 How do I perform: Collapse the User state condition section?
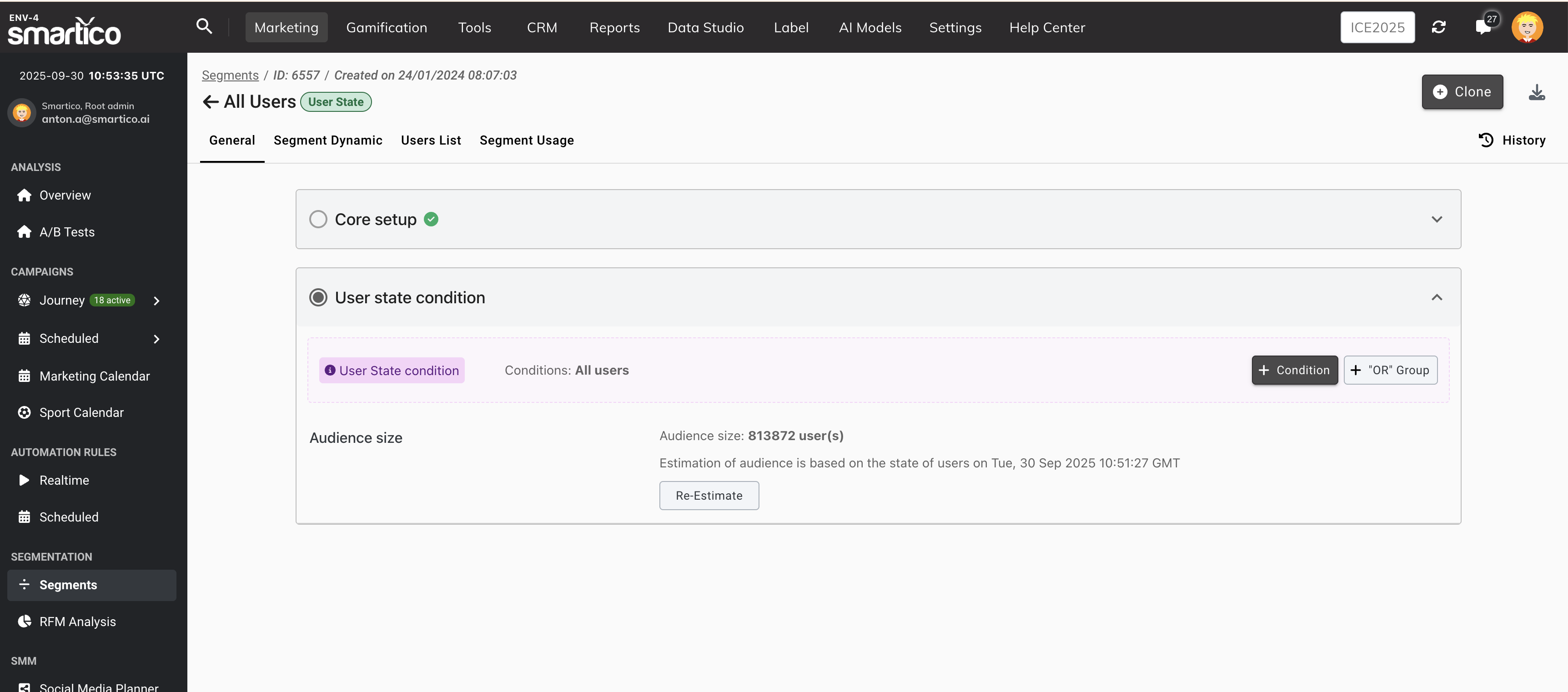coord(1437,298)
